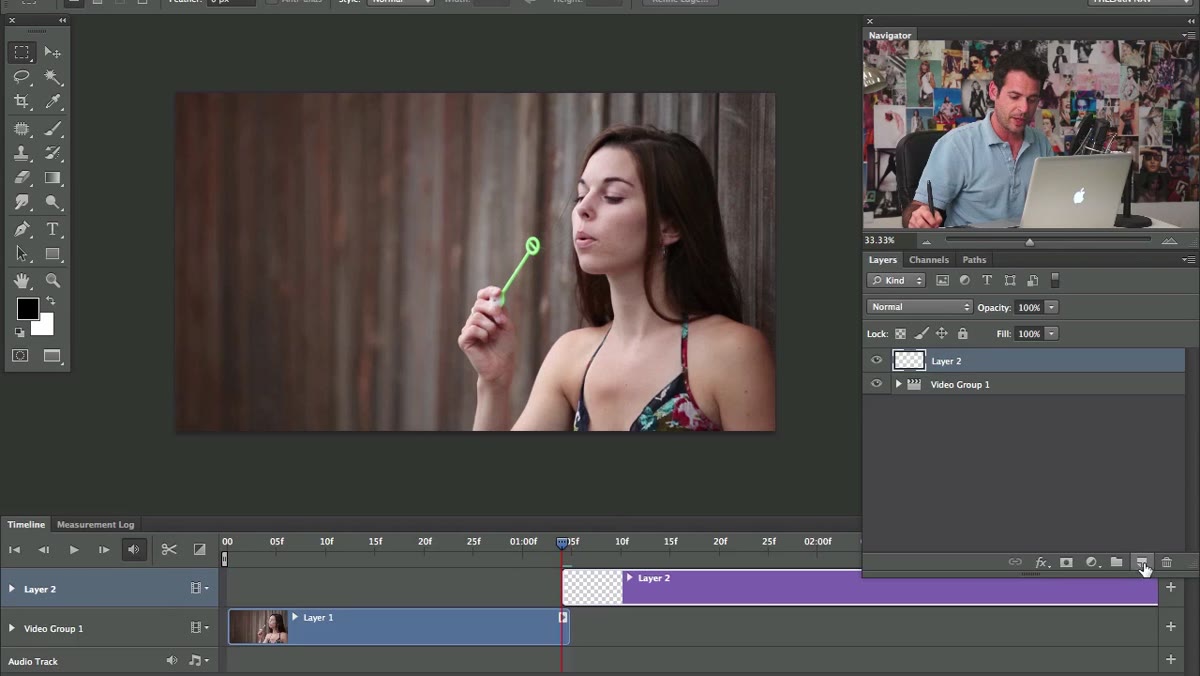Screen dimensions: 1200x676
Task: Switch to the Channels tab
Action: point(929,260)
